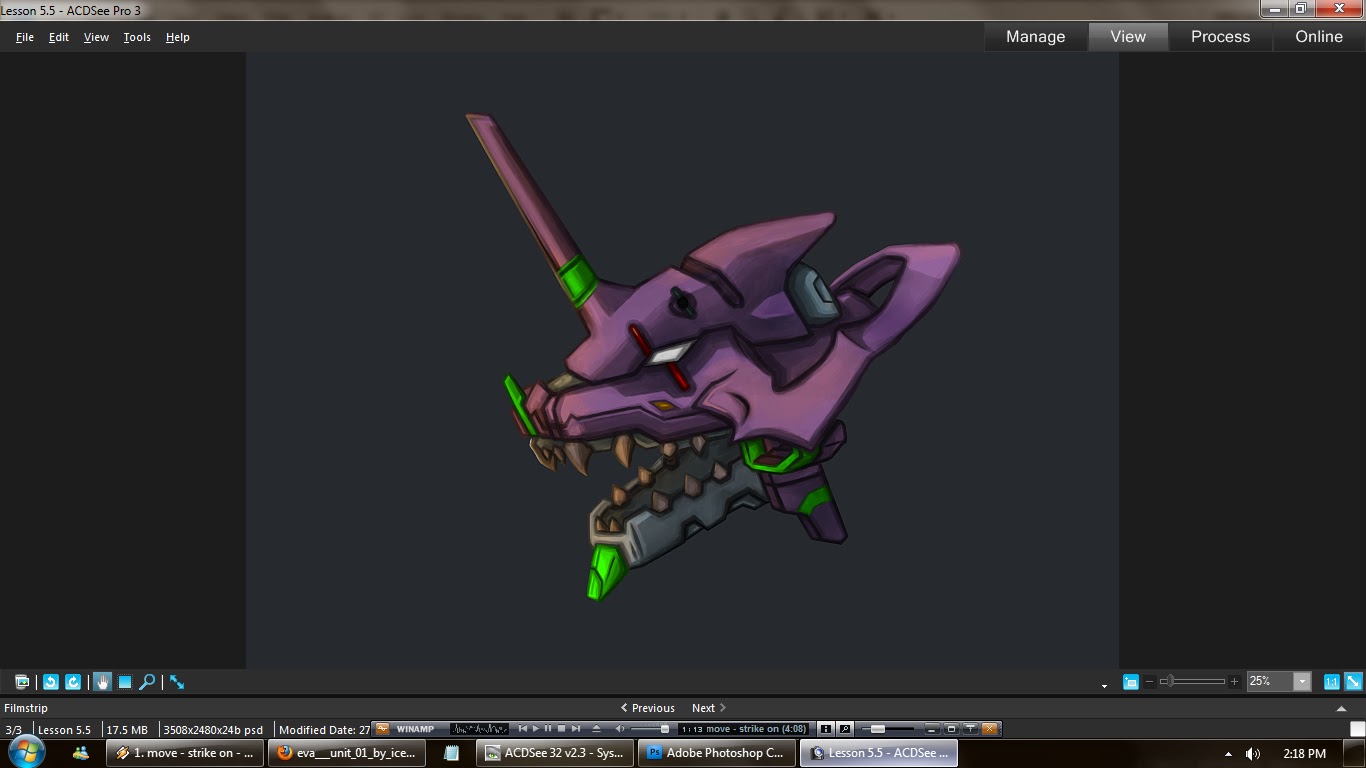The height and width of the screenshot is (768, 1366).
Task: Click Winamp song title display
Action: [743, 729]
